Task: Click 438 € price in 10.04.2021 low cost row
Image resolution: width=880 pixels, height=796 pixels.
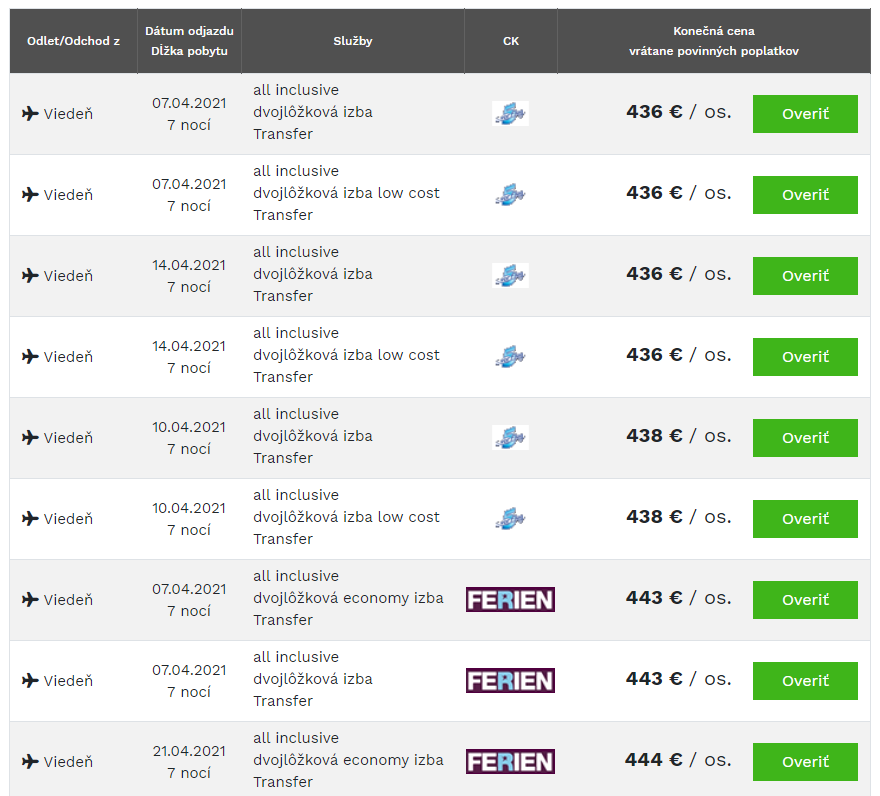Action: [x=678, y=517]
